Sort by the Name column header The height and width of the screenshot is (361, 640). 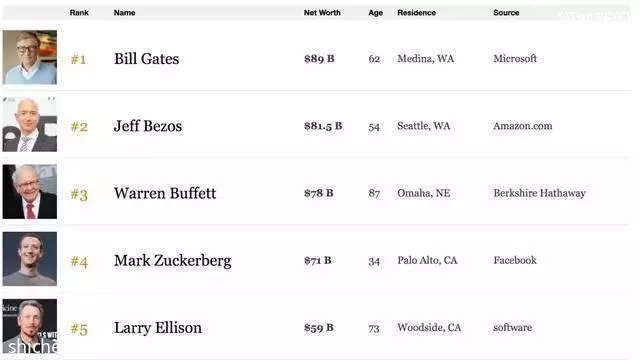pos(124,13)
